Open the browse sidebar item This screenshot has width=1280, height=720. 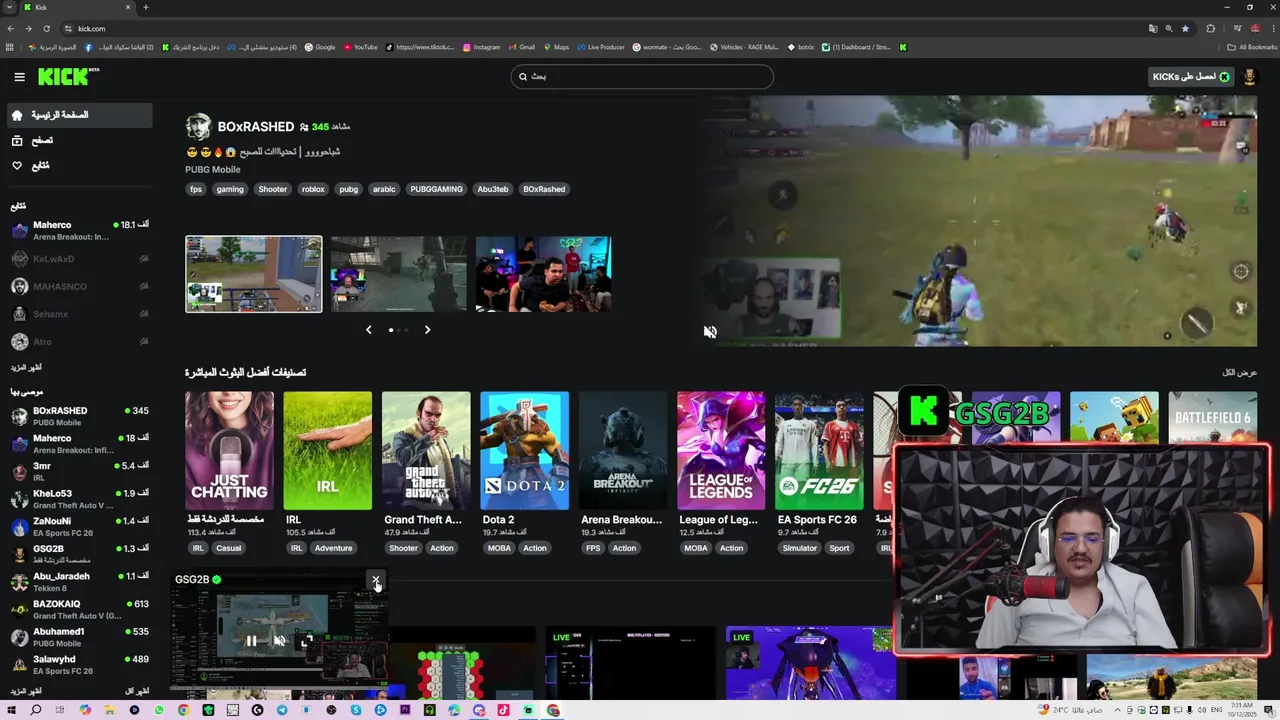click(79, 140)
